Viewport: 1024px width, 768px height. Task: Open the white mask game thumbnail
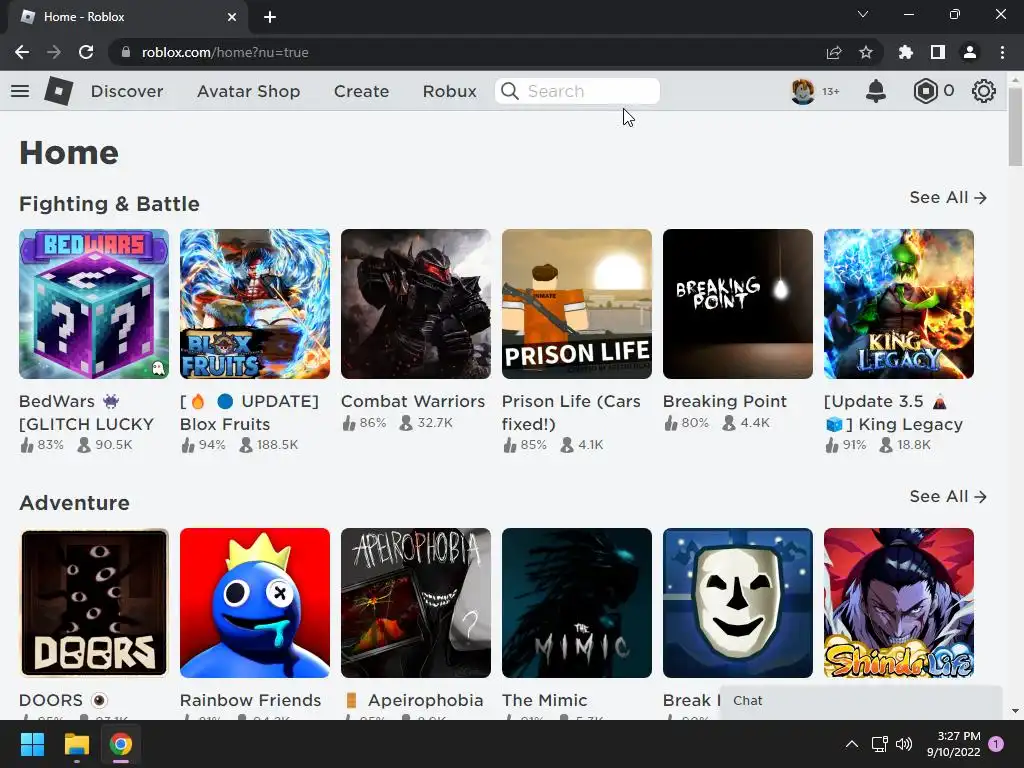point(738,603)
